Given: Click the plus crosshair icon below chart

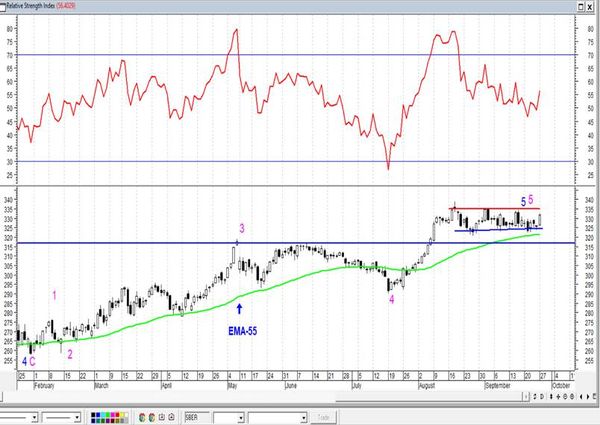Looking at the screenshot, I should point(558,397).
